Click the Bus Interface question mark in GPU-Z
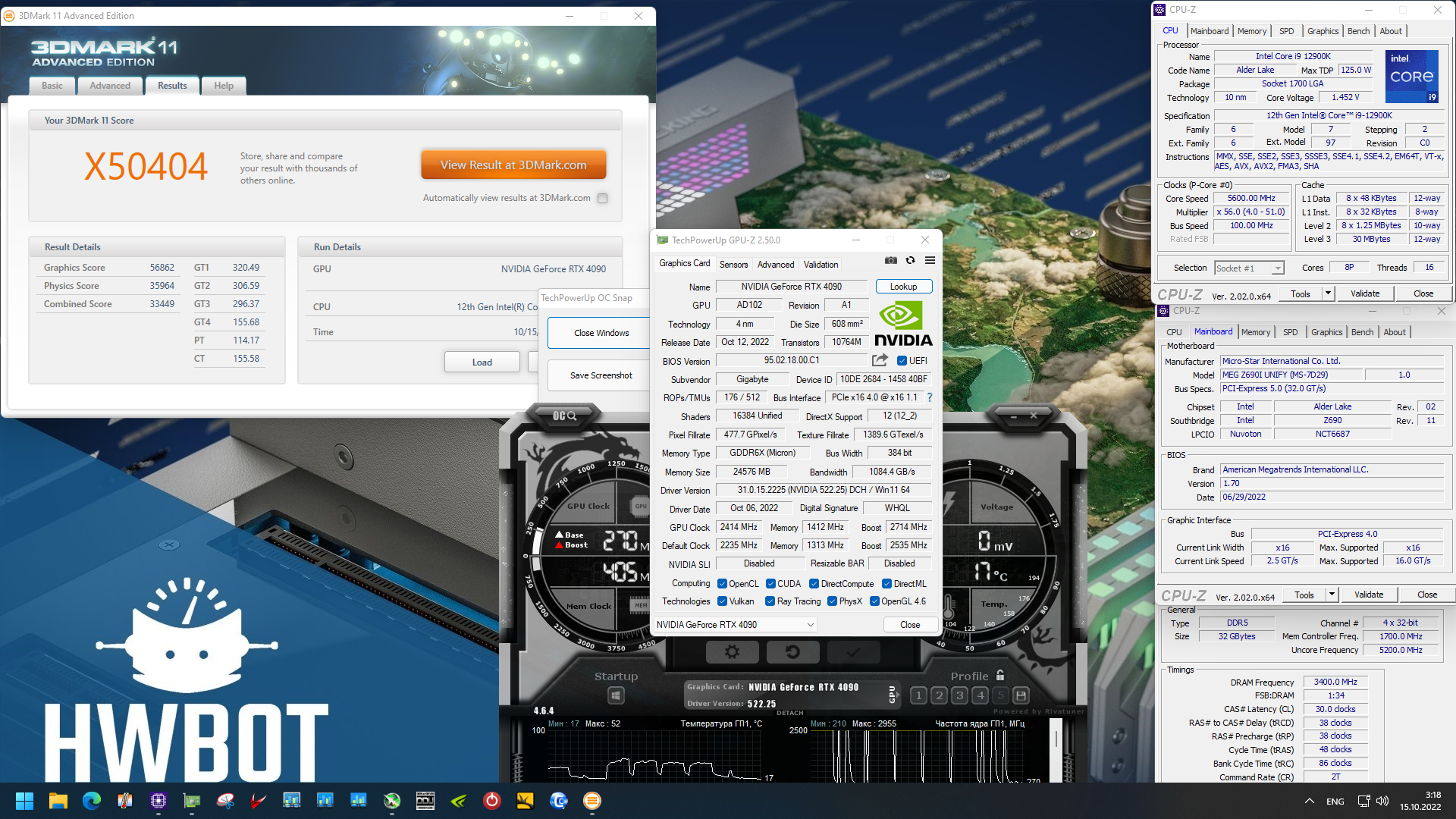Screen dimensions: 1456x819 (x=929, y=397)
